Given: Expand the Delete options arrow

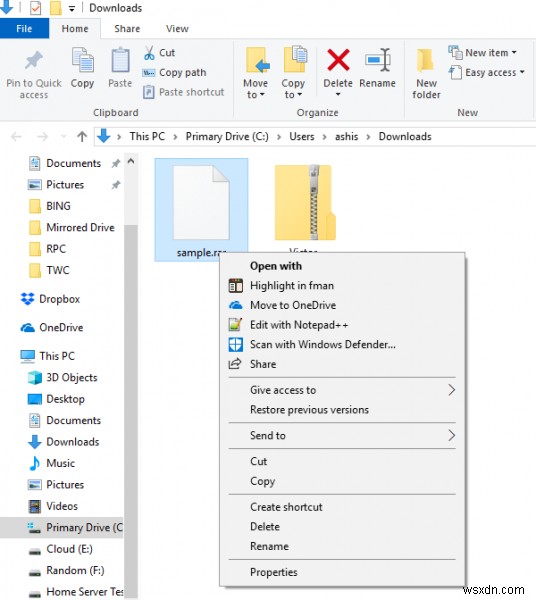Looking at the screenshot, I should [x=338, y=94].
